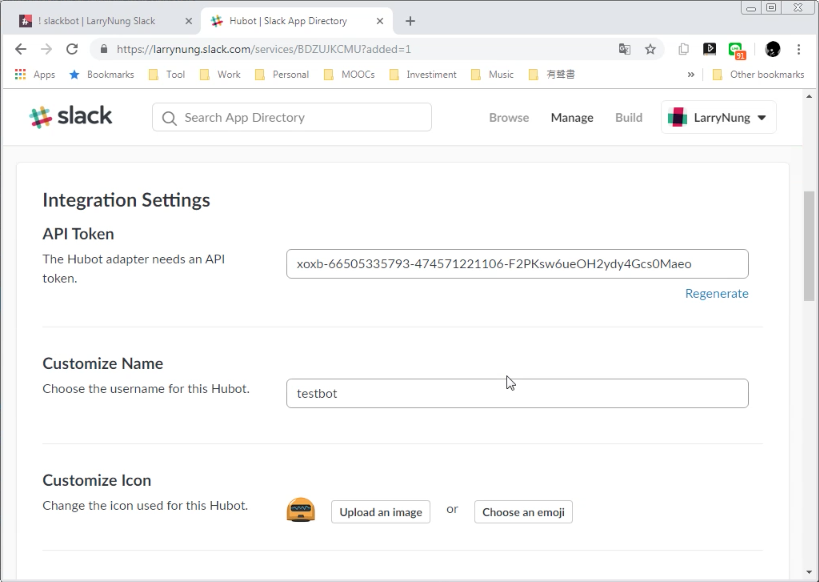This screenshot has width=819, height=582.
Task: Click "Change the icon used for this Hubot." text
Action: pos(145,506)
